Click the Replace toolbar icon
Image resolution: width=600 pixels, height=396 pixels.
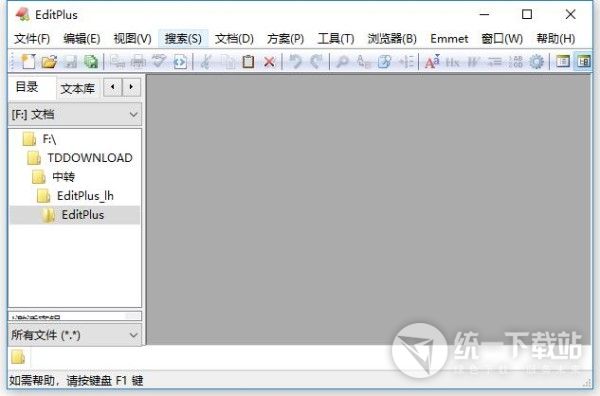(363, 61)
